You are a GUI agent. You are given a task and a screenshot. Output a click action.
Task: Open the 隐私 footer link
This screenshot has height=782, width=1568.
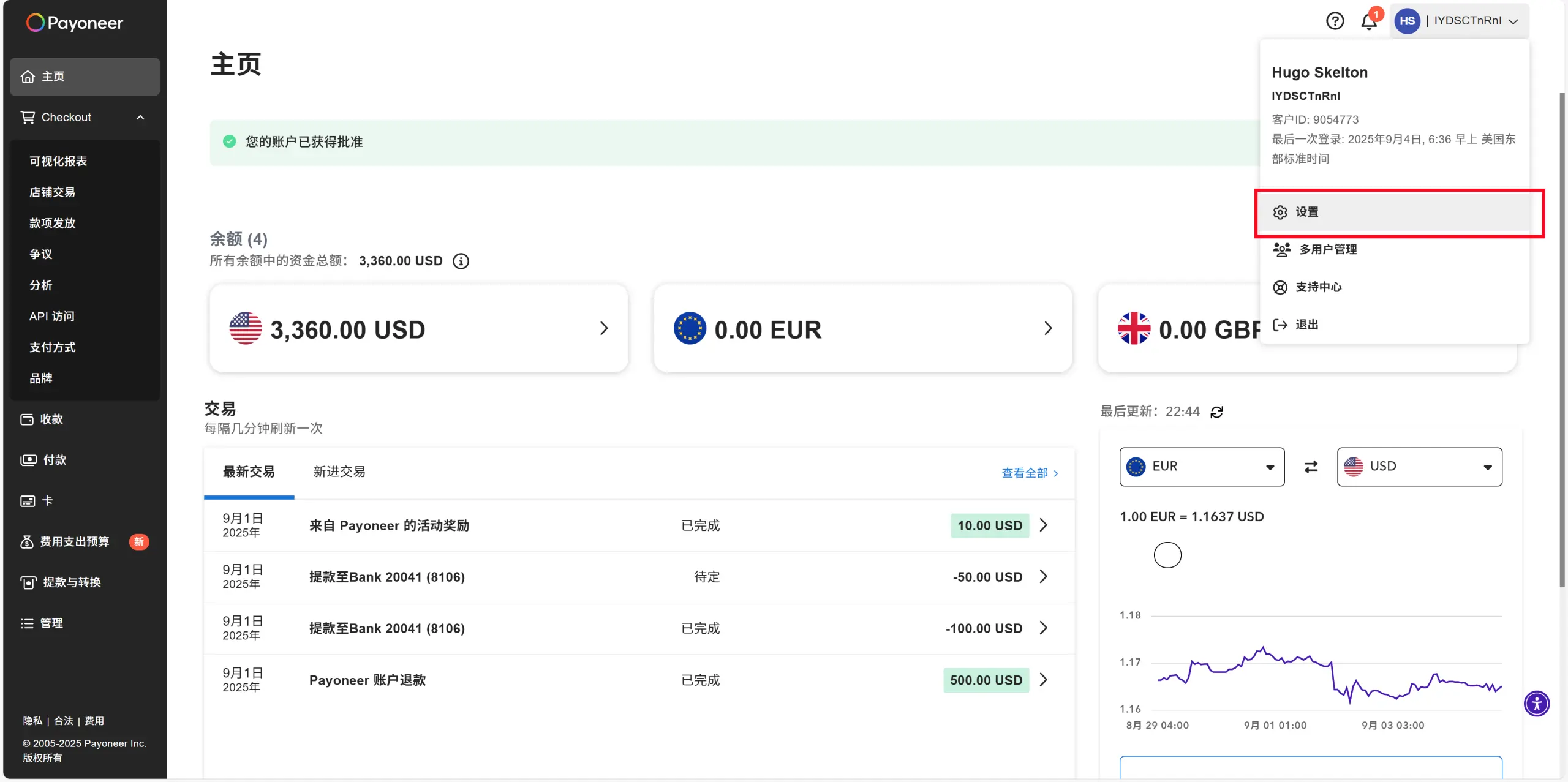[x=33, y=721]
